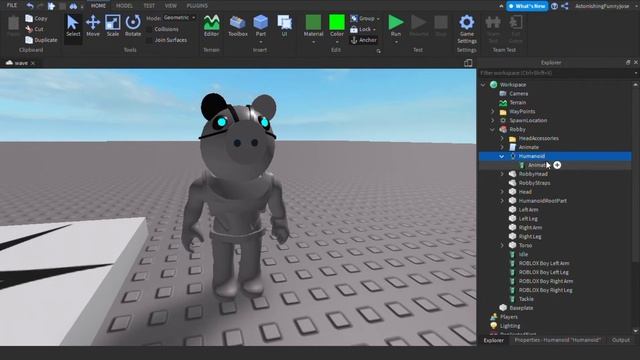This screenshot has height=360, width=640.
Task: Select the Baseplate item
Action: [521, 308]
